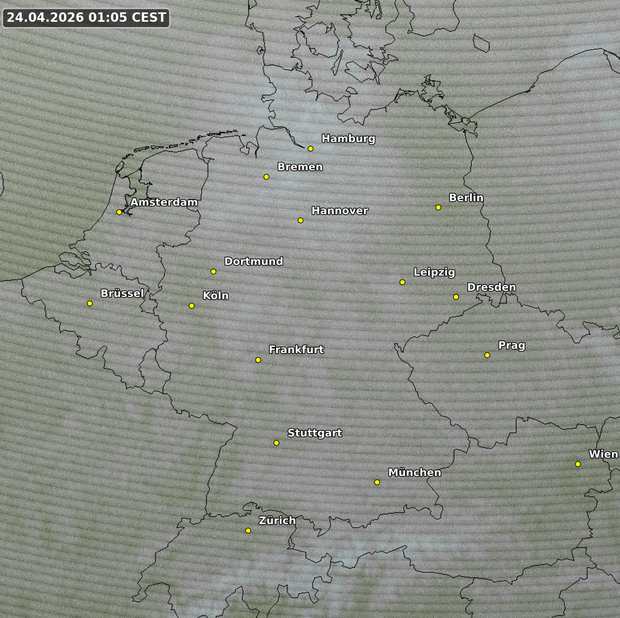620x618 pixels.
Task: Select the yellow marker dot for Berlin
Action: pos(438,208)
